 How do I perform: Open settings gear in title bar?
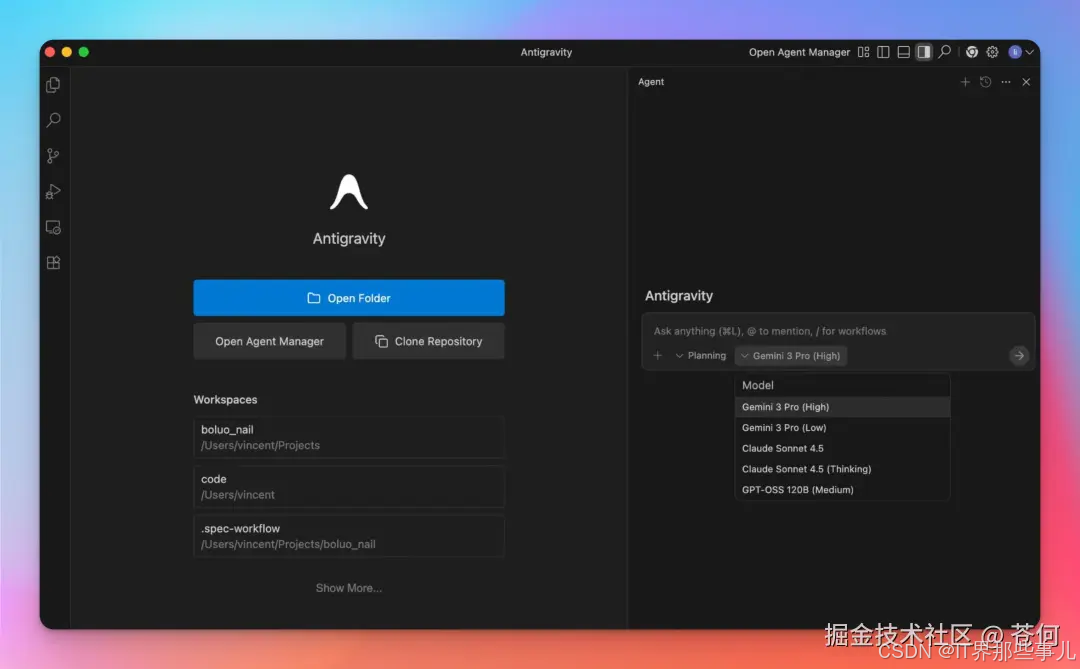point(993,52)
